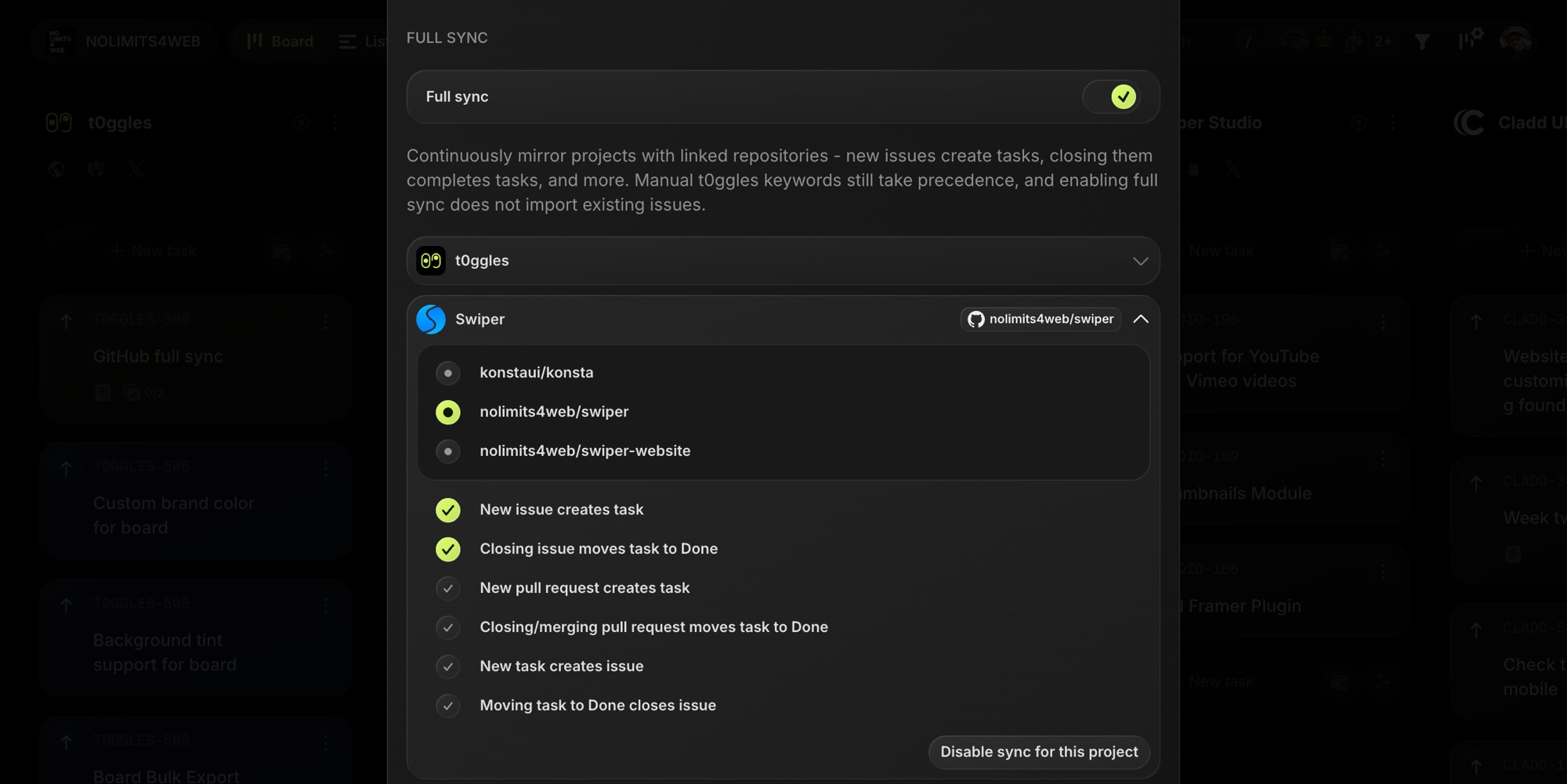Image resolution: width=1567 pixels, height=784 pixels.
Task: Open the second link icon under t0ggles
Action: [96, 169]
